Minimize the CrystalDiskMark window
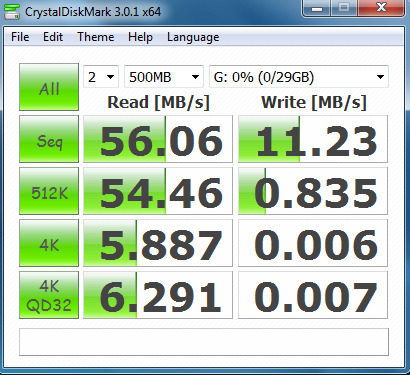This screenshot has height=375, width=410. [317, 8]
